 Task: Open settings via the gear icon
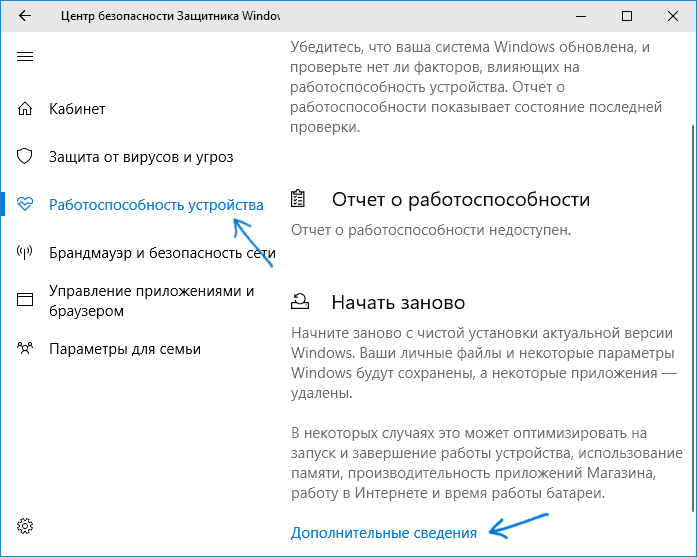point(25,526)
